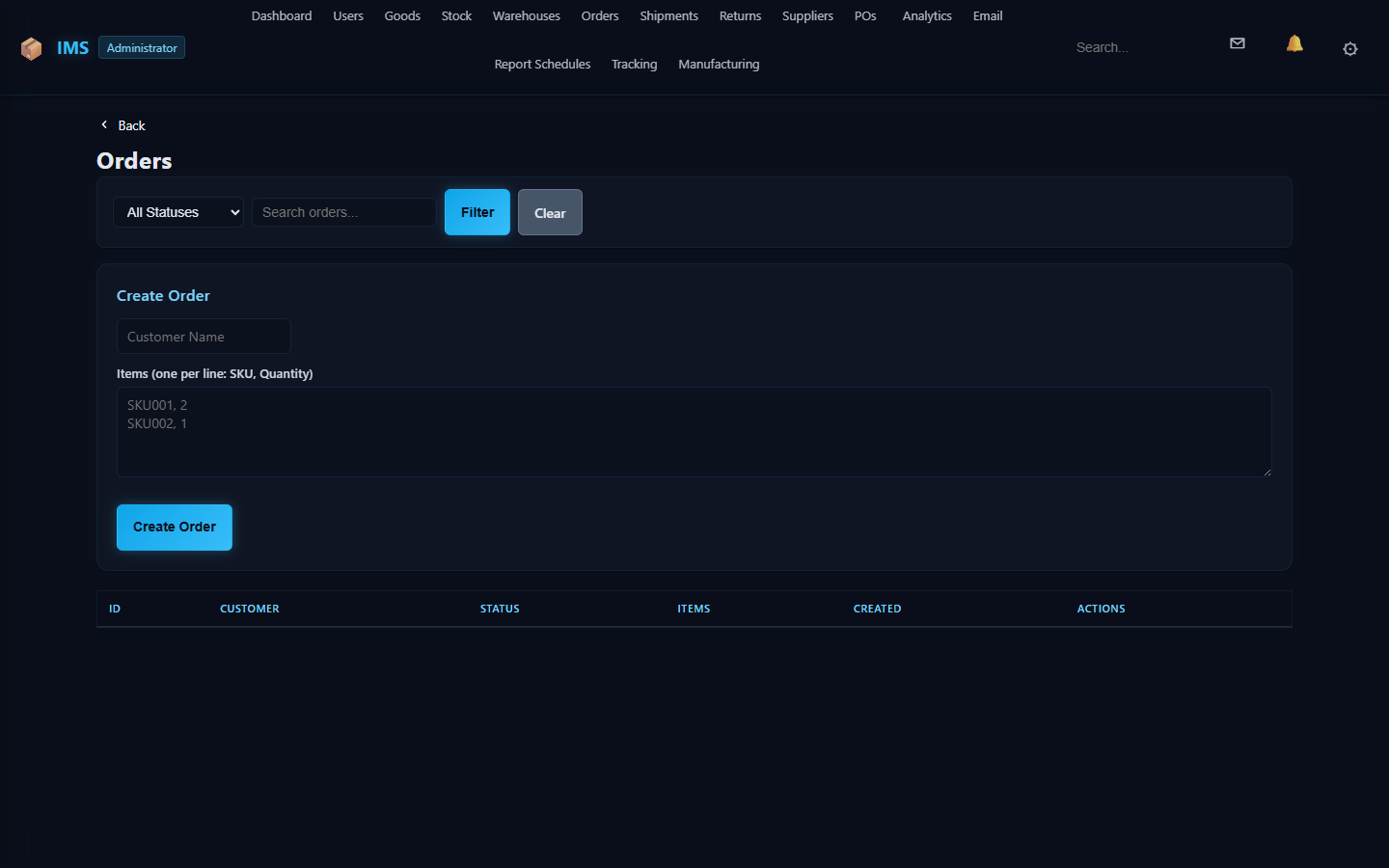The height and width of the screenshot is (868, 1389).
Task: Go to the Warehouses page
Action: (526, 16)
